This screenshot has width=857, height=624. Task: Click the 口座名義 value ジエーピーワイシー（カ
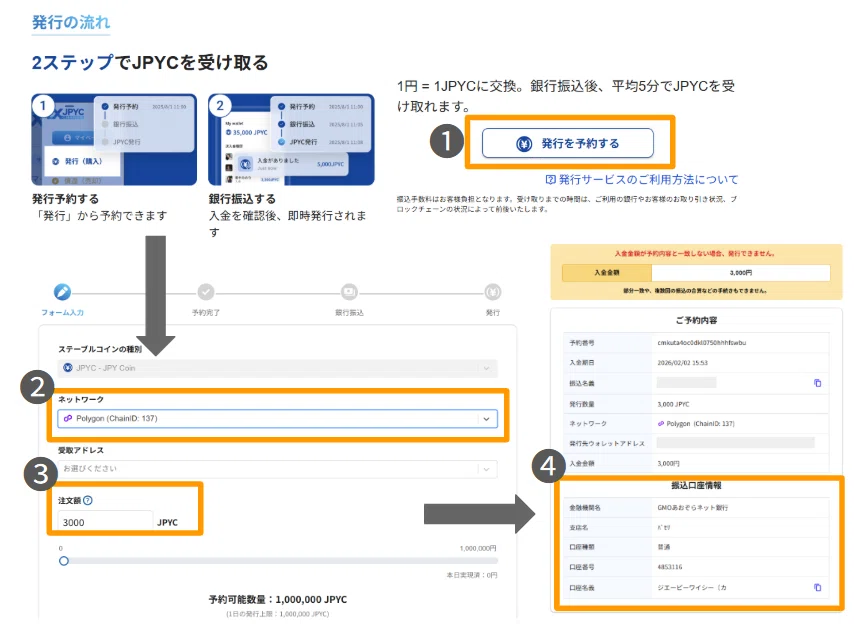tap(692, 587)
